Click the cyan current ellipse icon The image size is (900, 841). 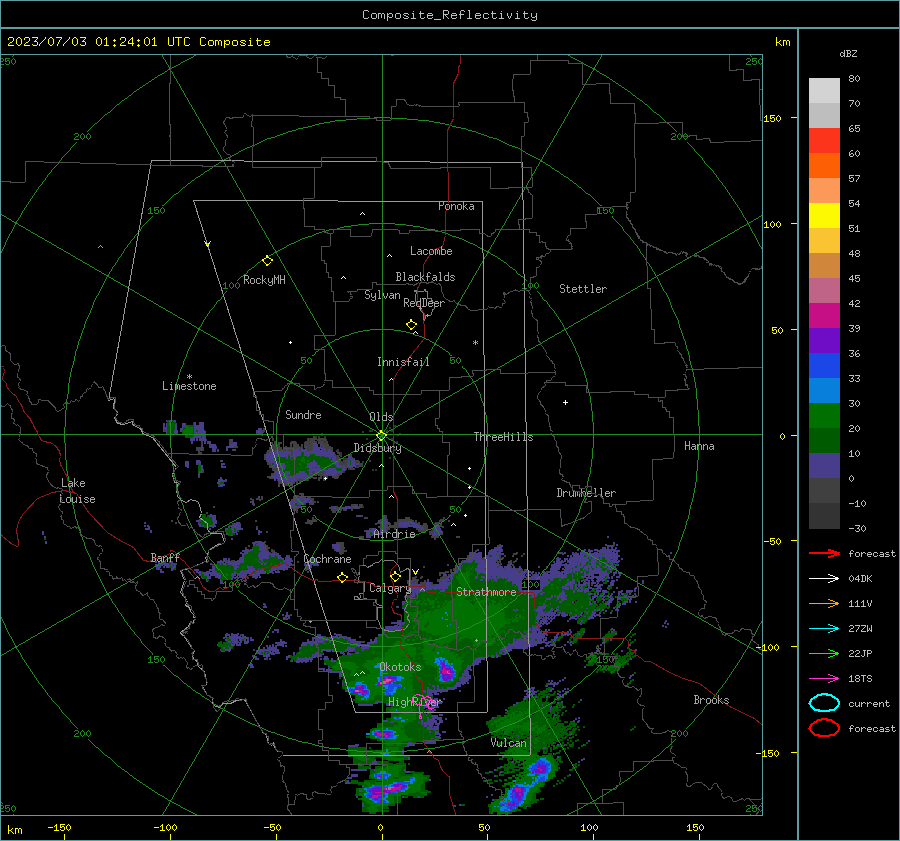pos(824,703)
